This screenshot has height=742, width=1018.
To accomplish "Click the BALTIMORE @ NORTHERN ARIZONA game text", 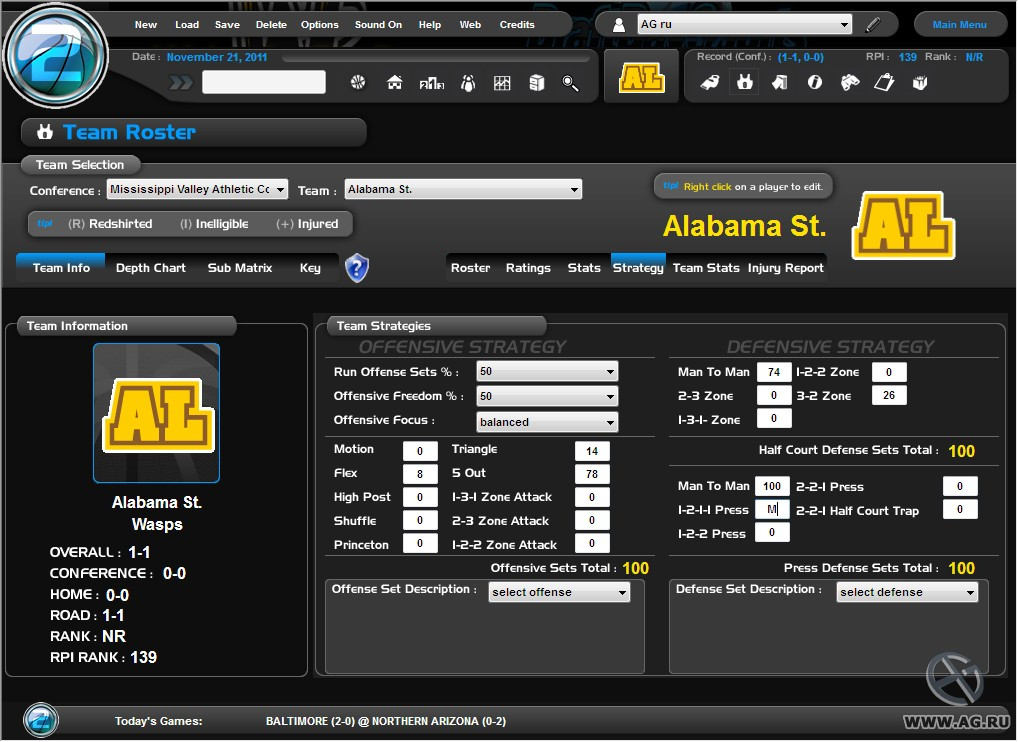I will [386, 721].
